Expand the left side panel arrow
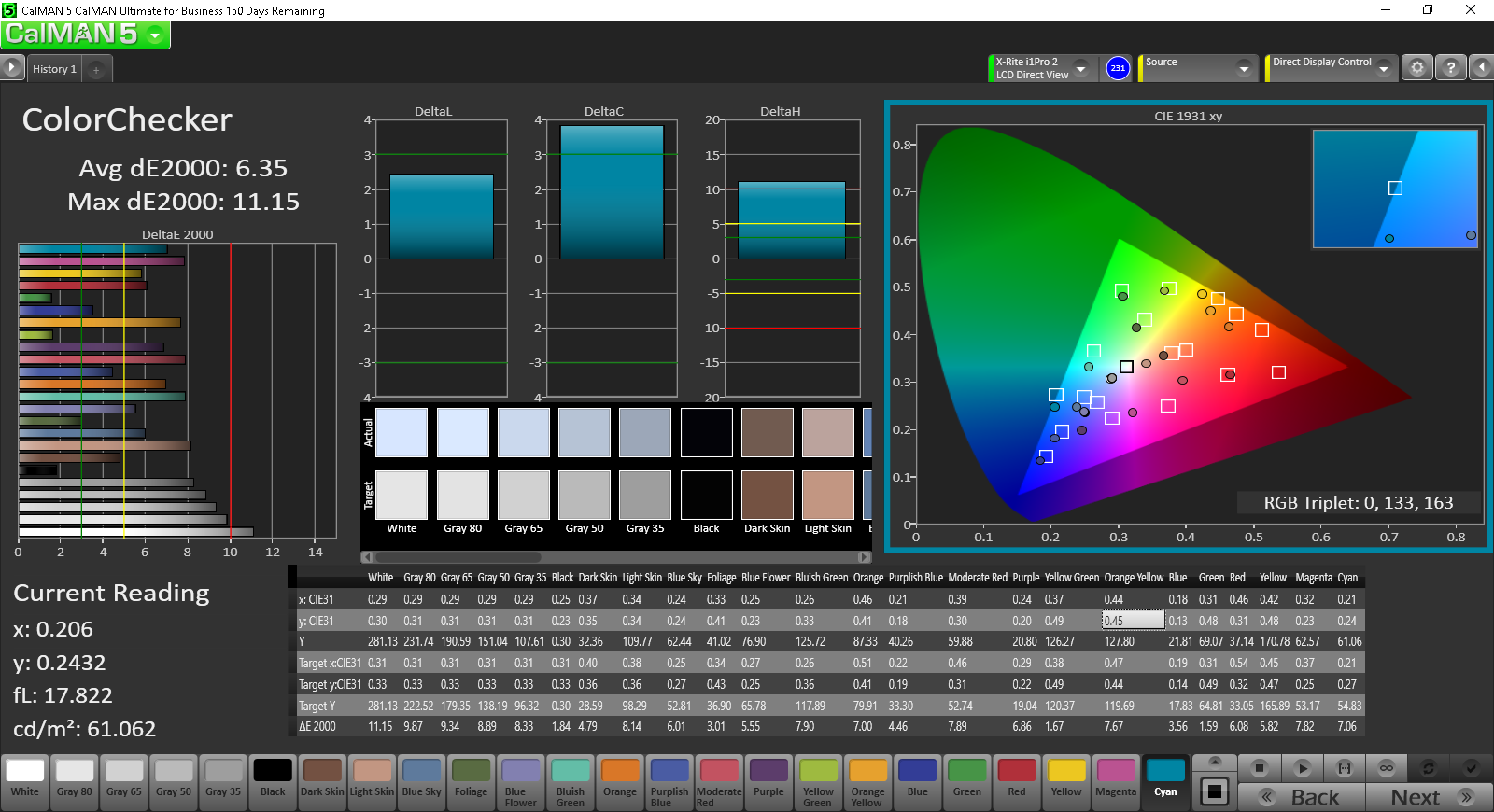This screenshot has width=1494, height=812. point(11,67)
